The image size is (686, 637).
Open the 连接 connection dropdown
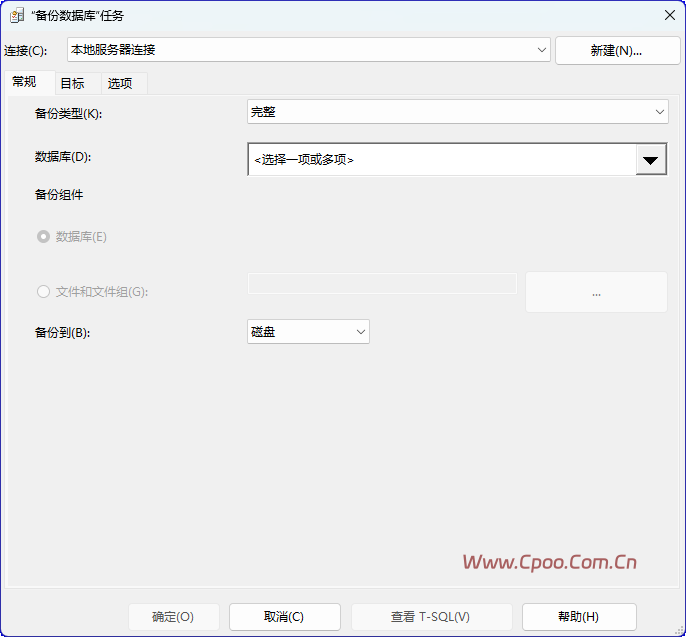[x=308, y=50]
